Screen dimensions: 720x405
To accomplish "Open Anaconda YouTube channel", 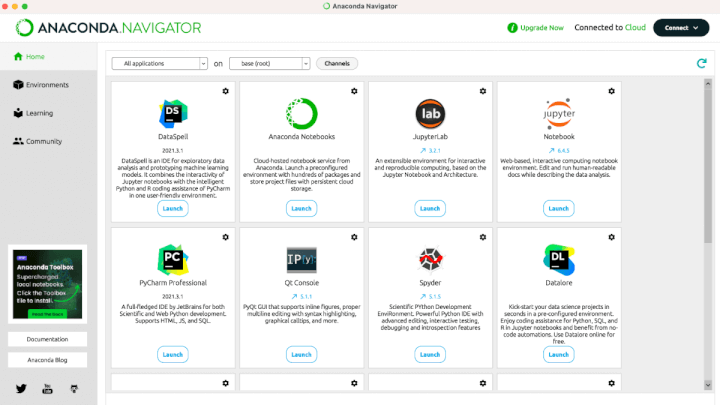I will click(47, 389).
